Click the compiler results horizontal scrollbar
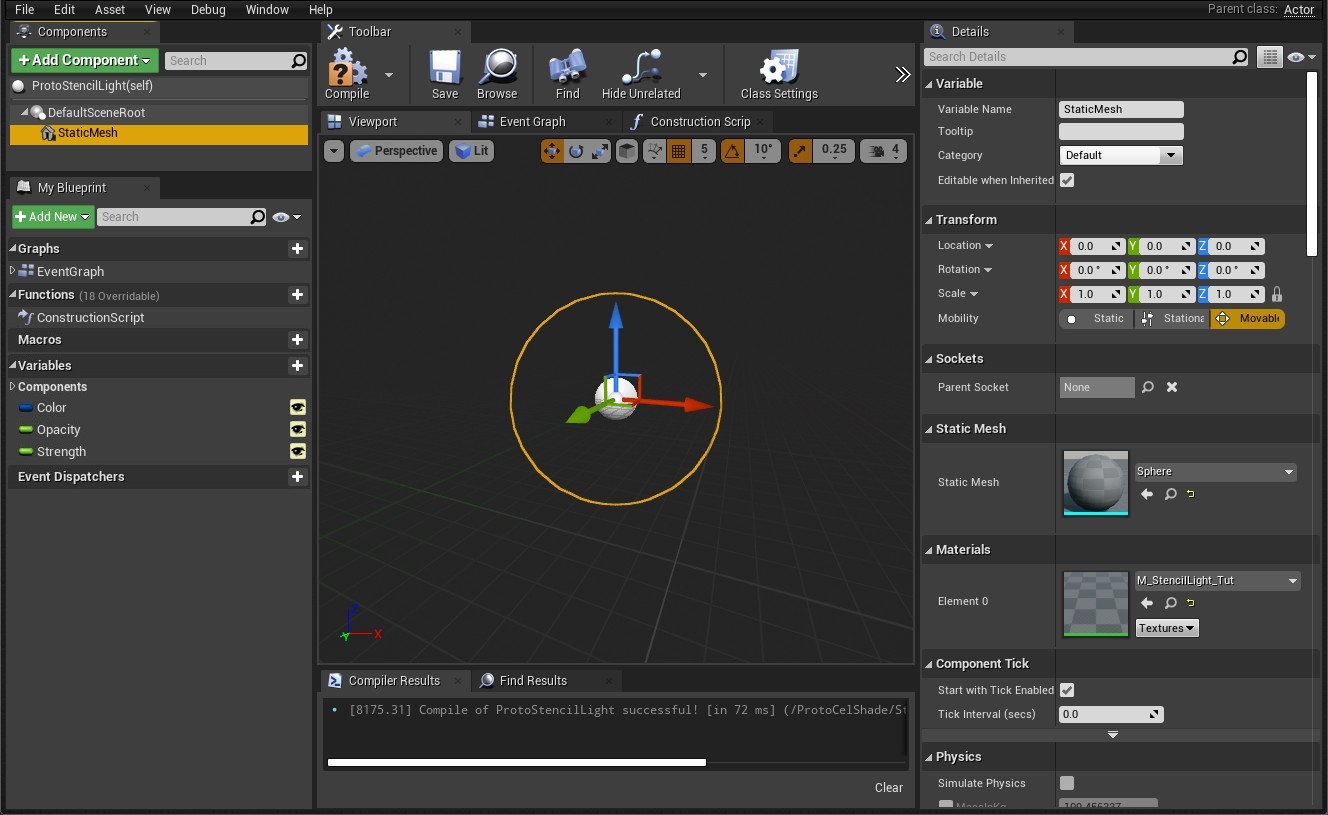 516,762
